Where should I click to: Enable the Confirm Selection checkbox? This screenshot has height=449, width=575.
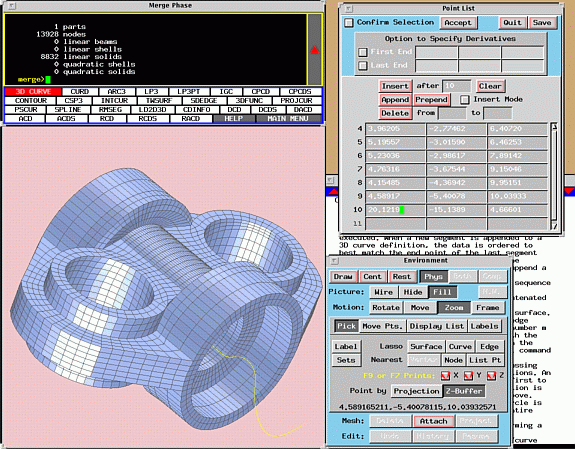click(348, 23)
